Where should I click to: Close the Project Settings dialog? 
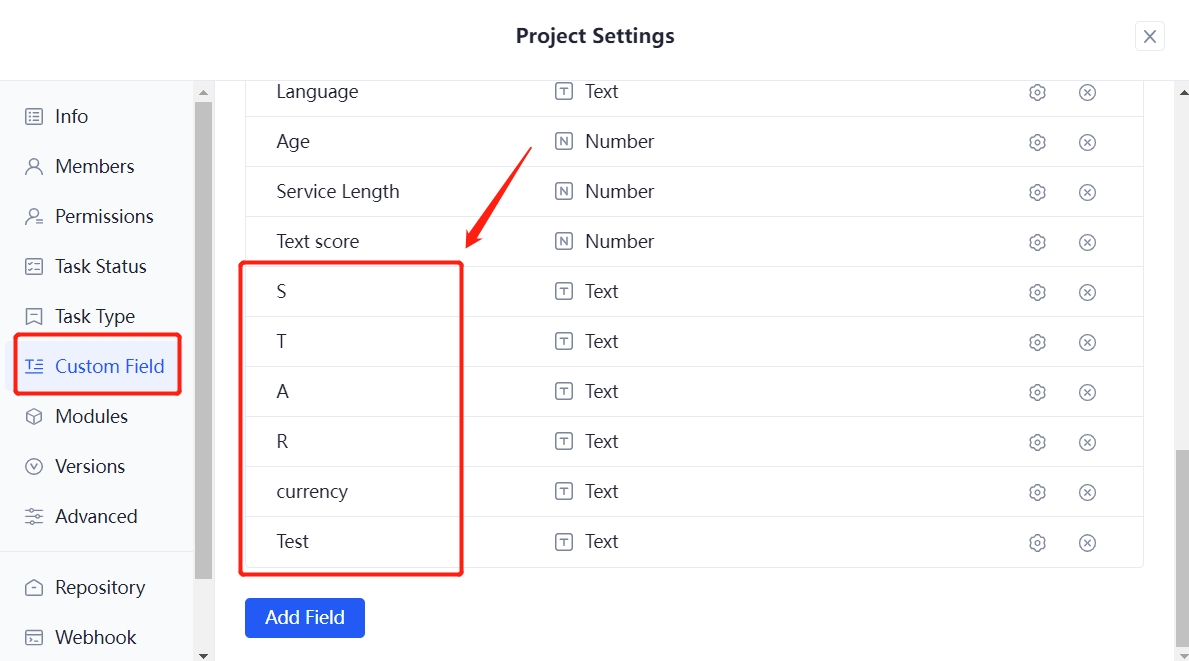(1149, 35)
